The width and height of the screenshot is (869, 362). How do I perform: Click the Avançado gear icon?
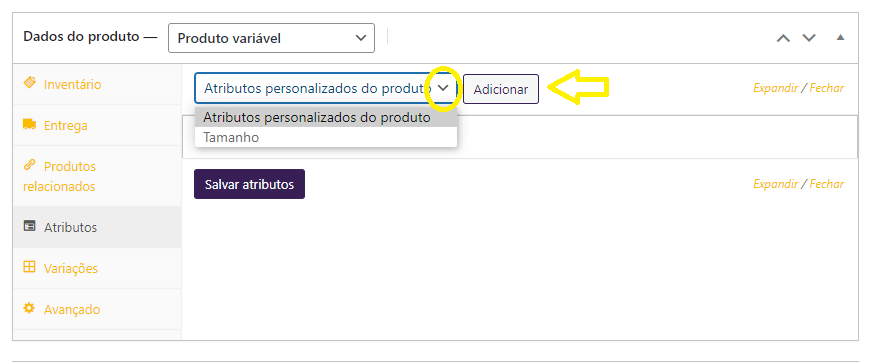click(x=29, y=308)
